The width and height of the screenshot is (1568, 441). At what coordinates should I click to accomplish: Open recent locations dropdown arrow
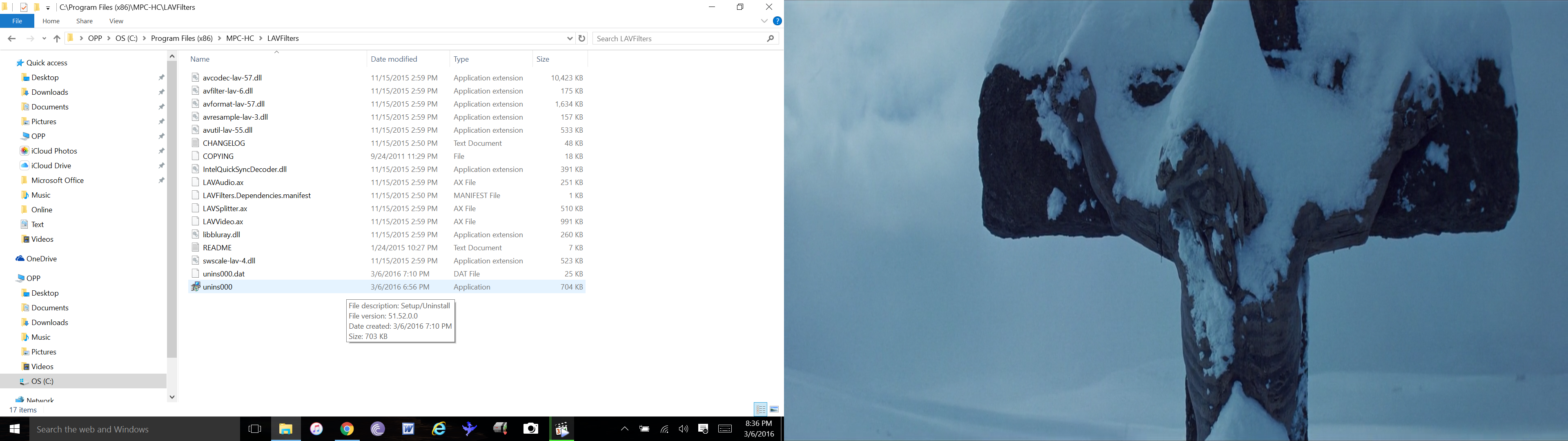click(x=45, y=38)
